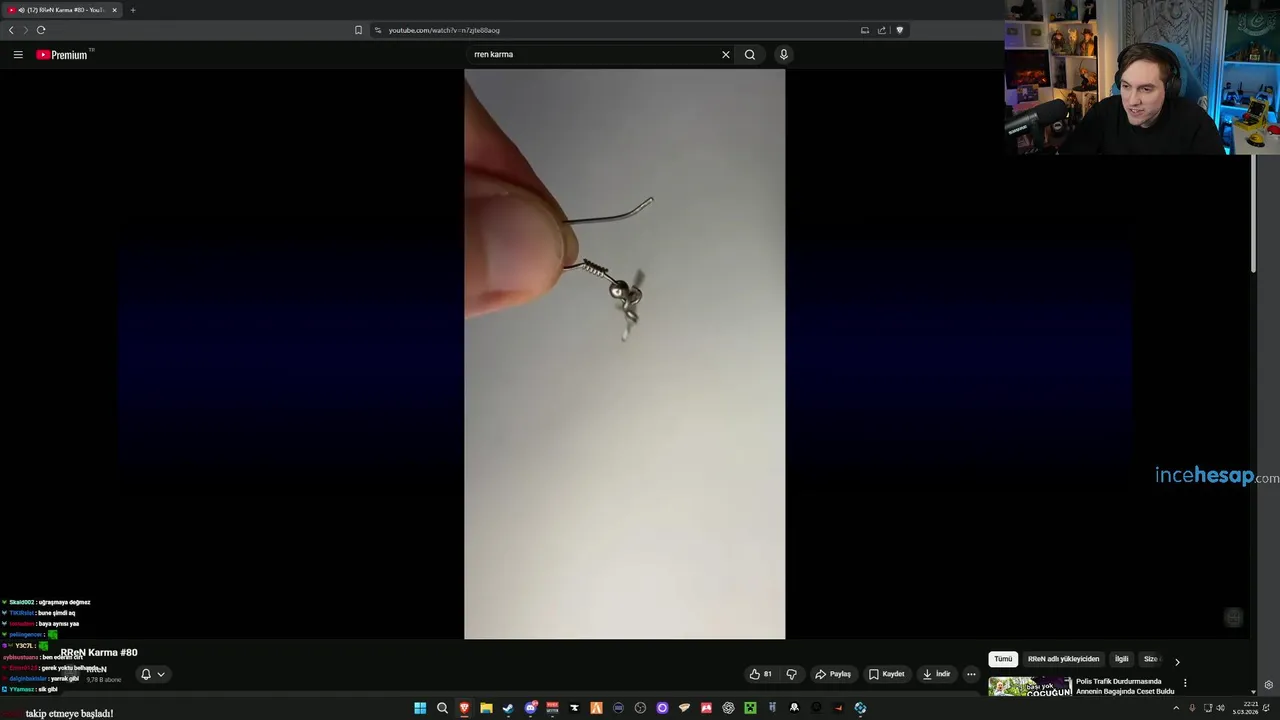Open the Polis Trafik video thumbnail
Image resolution: width=1280 pixels, height=720 pixels.
point(1030,686)
